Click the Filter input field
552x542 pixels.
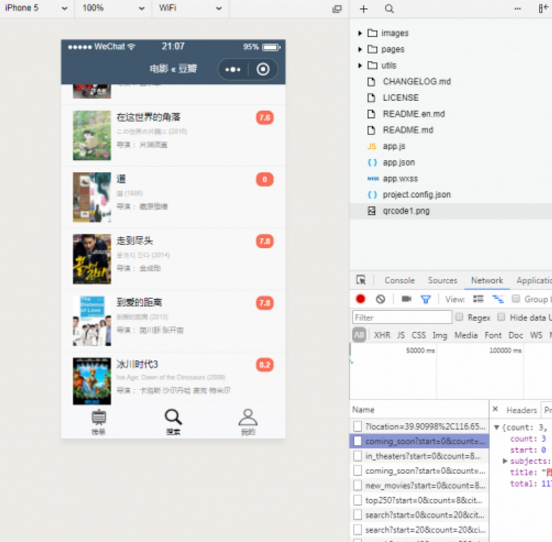pos(402,317)
